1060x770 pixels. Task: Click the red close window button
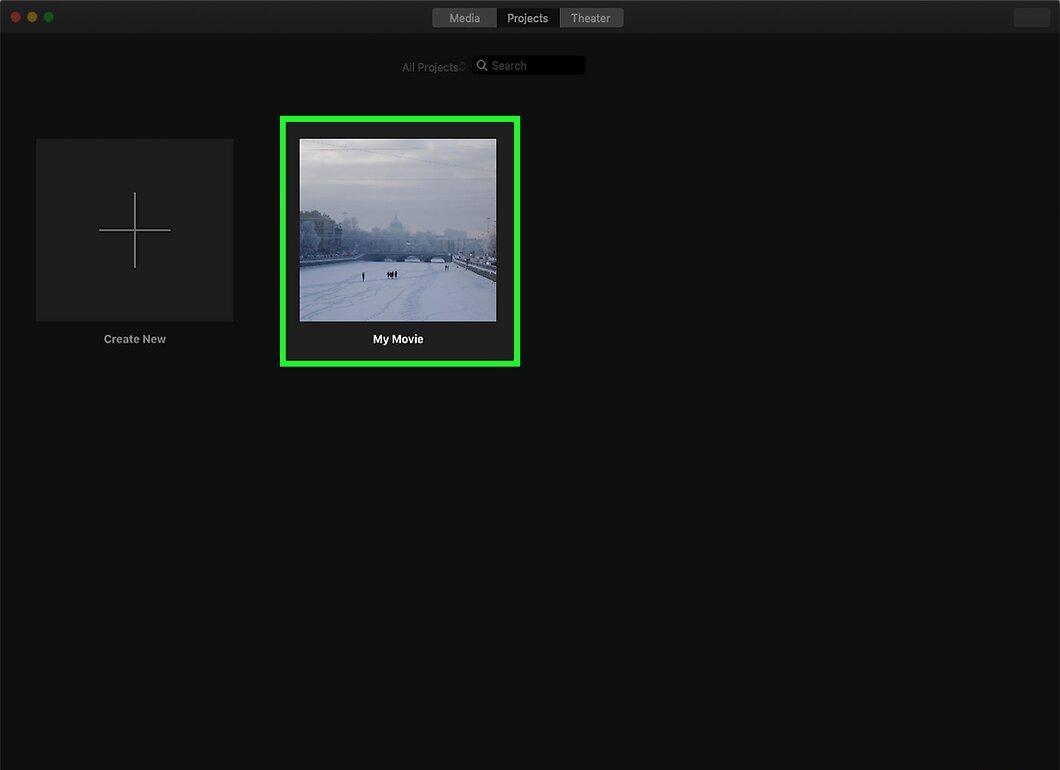tap(16, 17)
